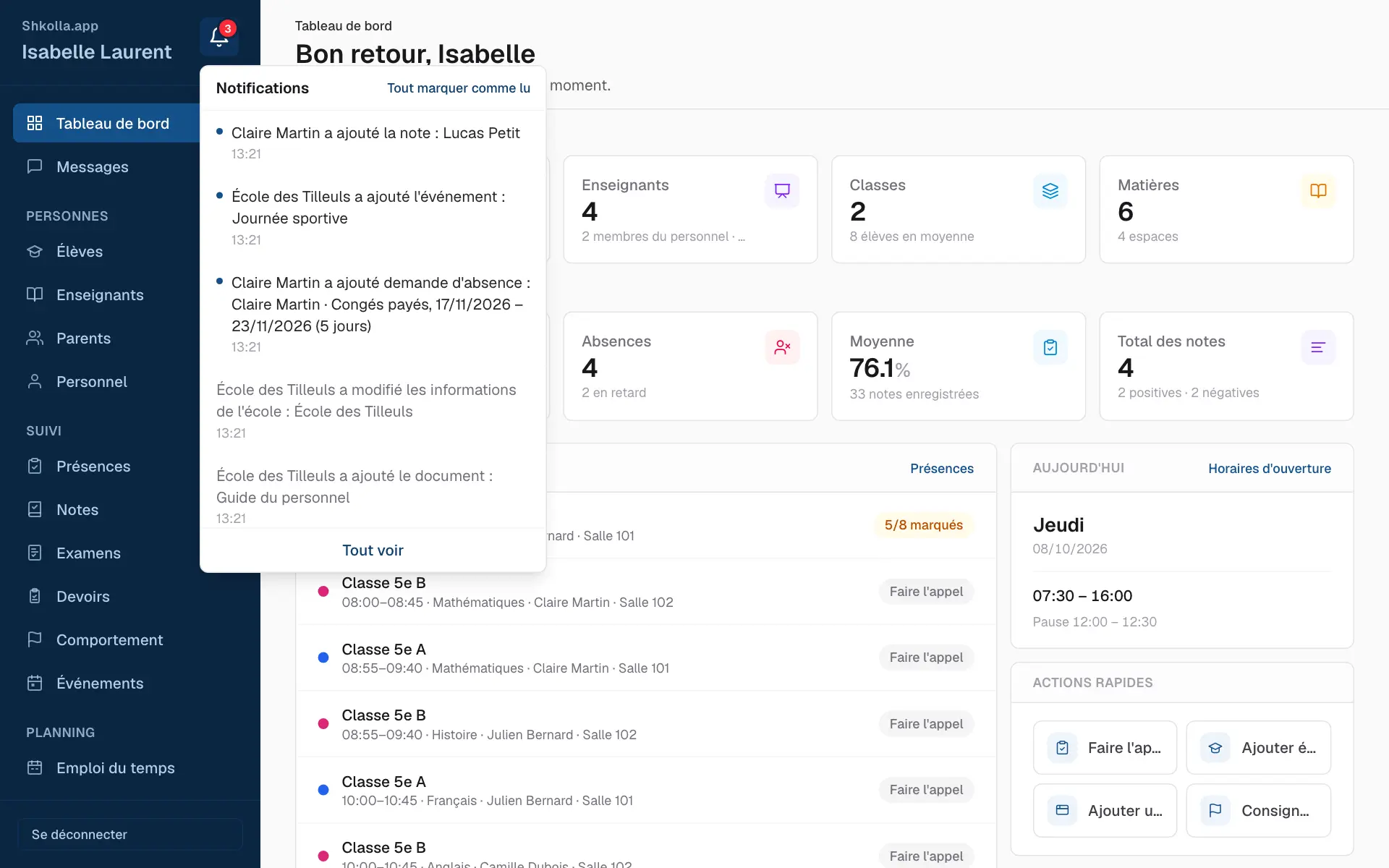Open the notifications bell icon
This screenshot has height=868, width=1389.
pos(219,37)
